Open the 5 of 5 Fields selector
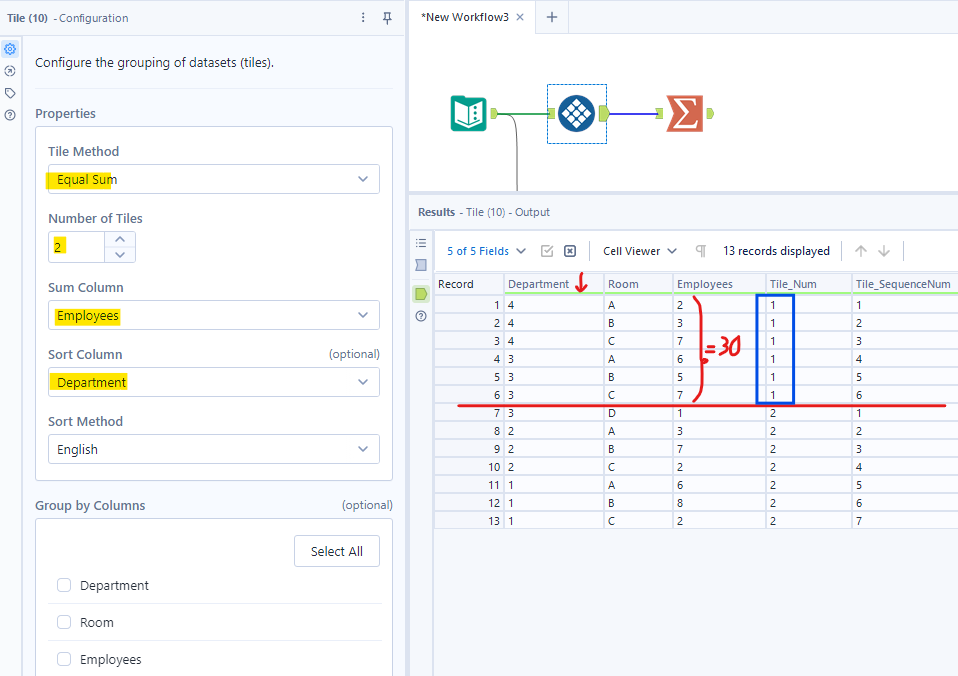Image resolution: width=958 pixels, height=676 pixels. tap(486, 251)
